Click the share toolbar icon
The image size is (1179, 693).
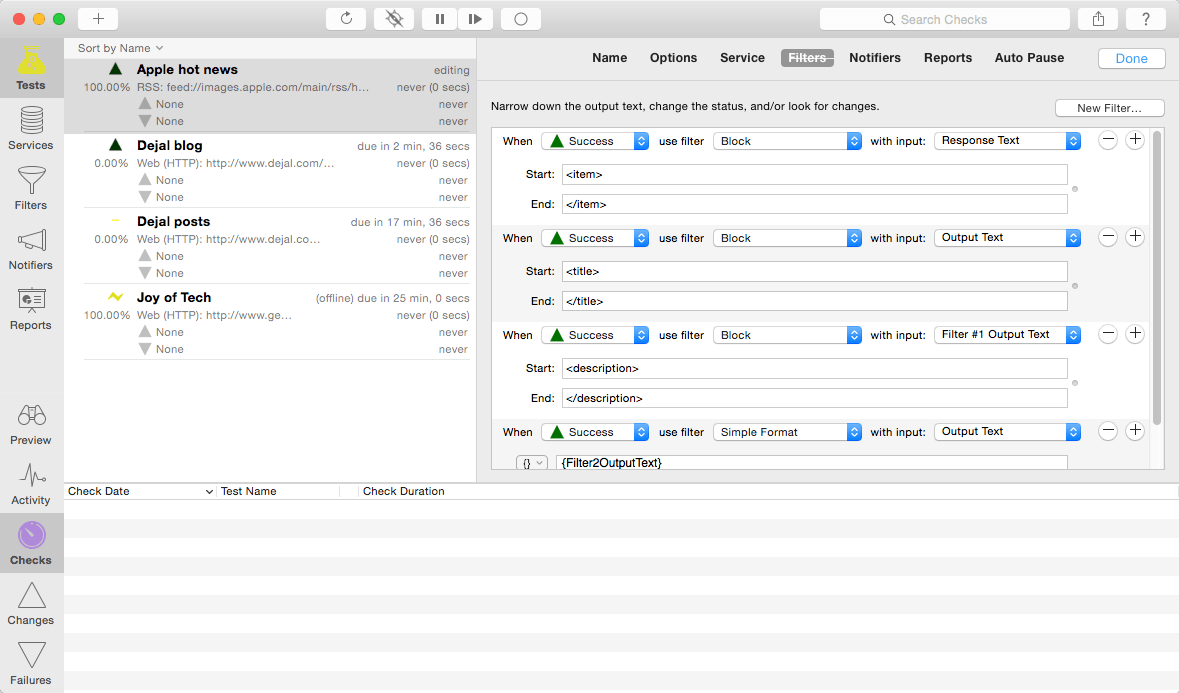[x=1099, y=19]
